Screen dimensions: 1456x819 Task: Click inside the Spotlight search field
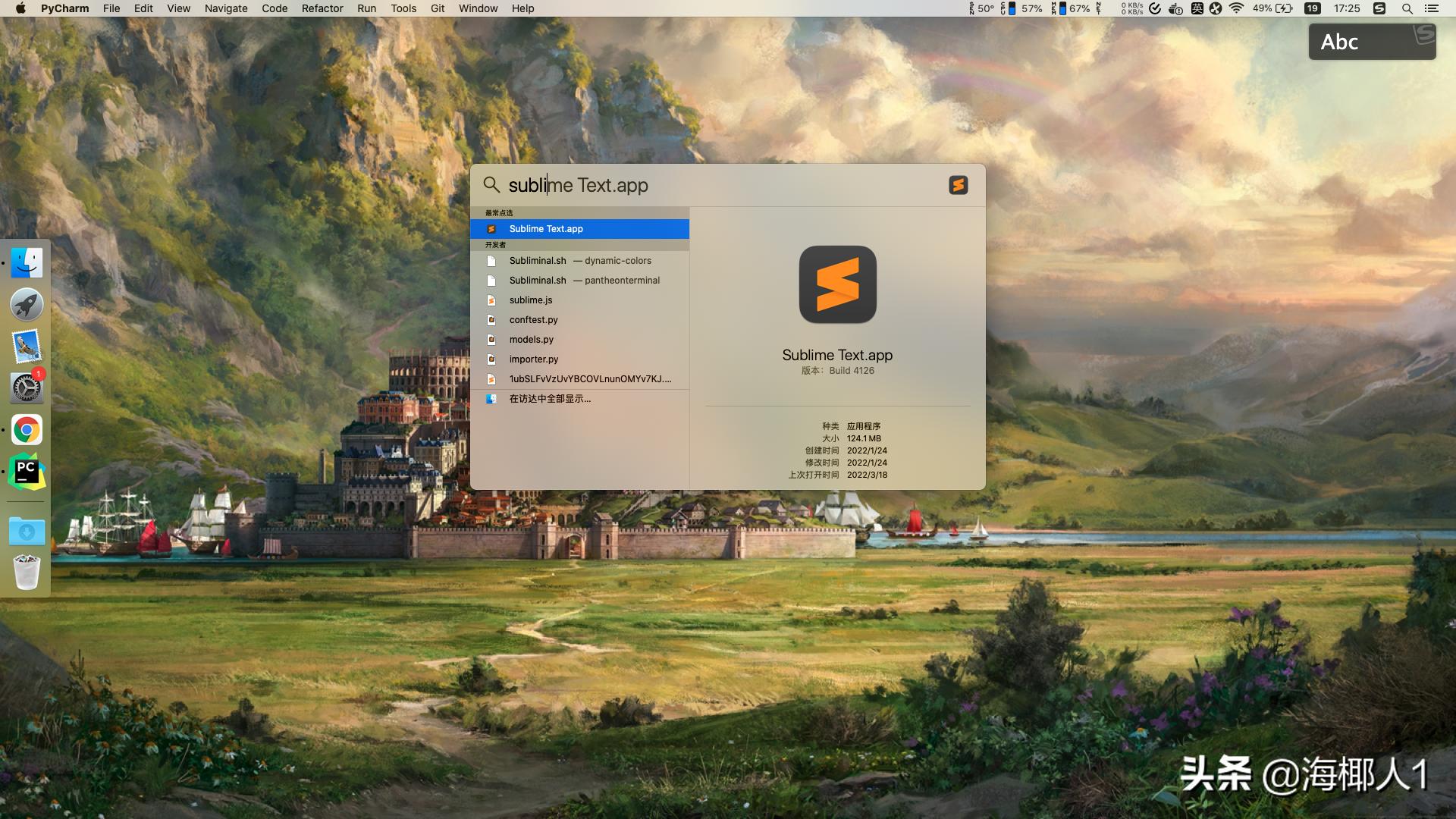coord(682,185)
